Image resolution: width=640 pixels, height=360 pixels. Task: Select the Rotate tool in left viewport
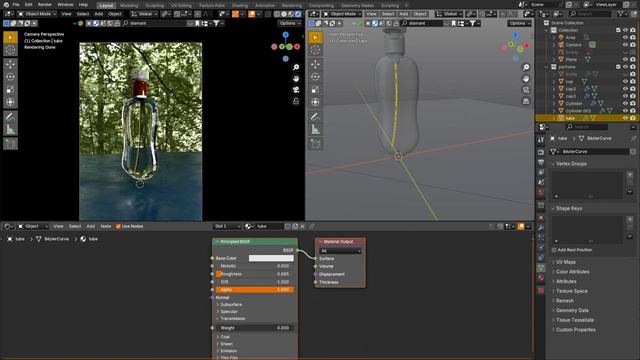(10, 77)
